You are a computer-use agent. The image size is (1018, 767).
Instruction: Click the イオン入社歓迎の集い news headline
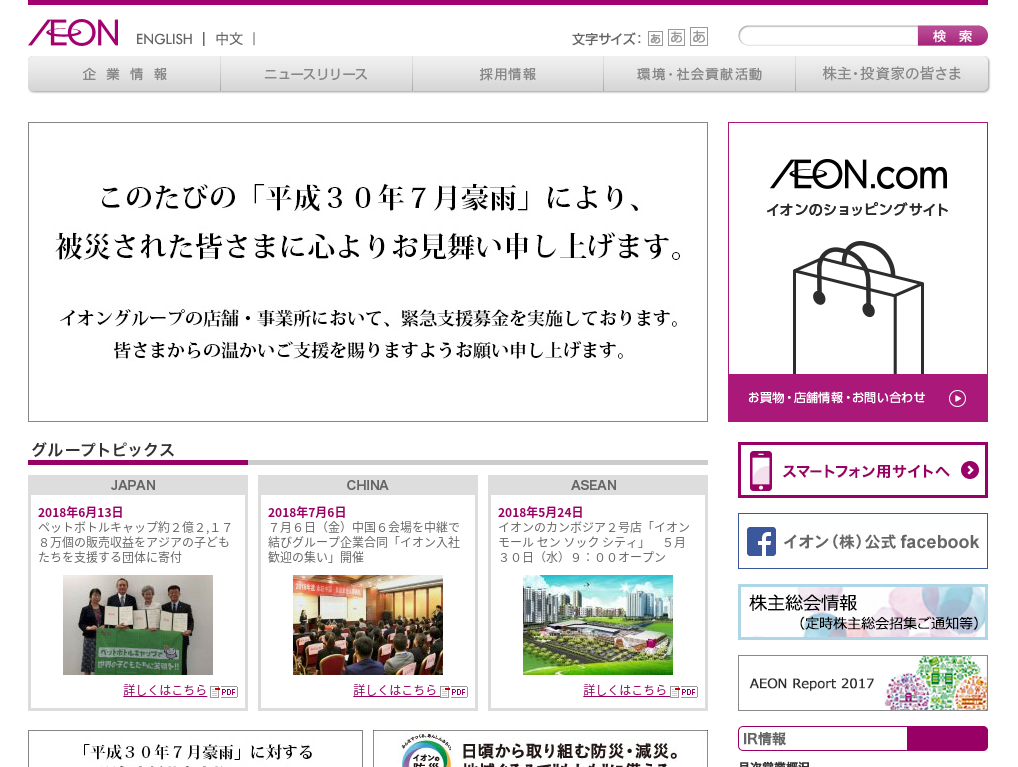point(364,542)
